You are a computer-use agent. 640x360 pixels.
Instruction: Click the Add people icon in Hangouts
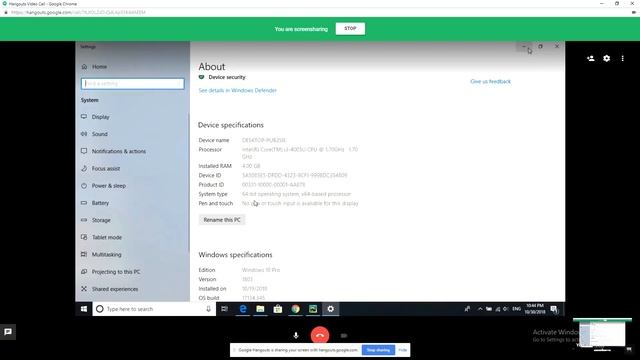[x=590, y=58]
